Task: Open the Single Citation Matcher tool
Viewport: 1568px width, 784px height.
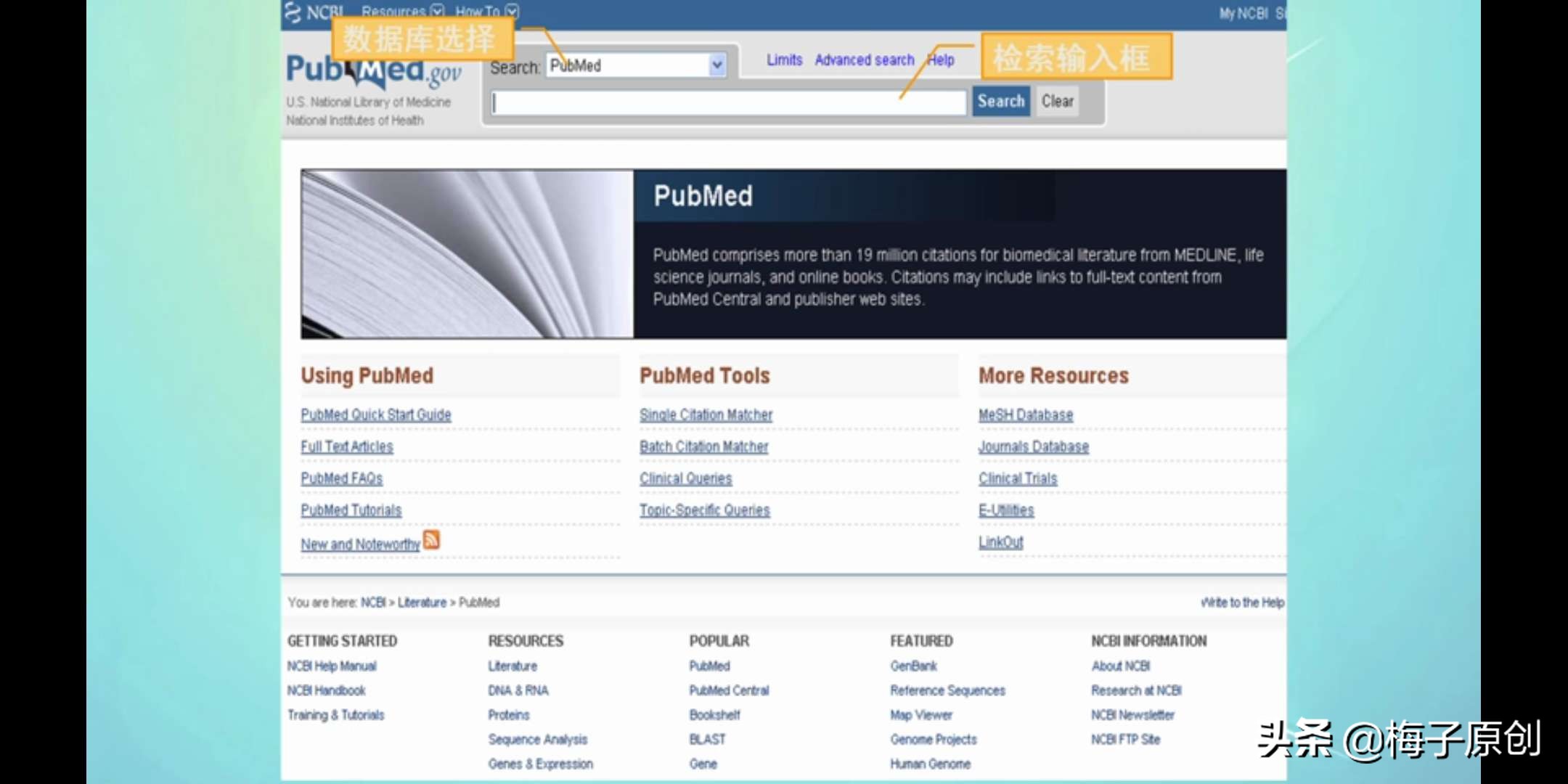Action: 706,415
